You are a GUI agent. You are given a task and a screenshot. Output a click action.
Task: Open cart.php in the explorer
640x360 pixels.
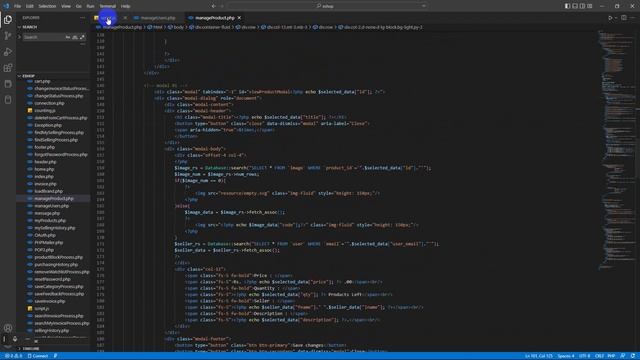[x=42, y=81]
